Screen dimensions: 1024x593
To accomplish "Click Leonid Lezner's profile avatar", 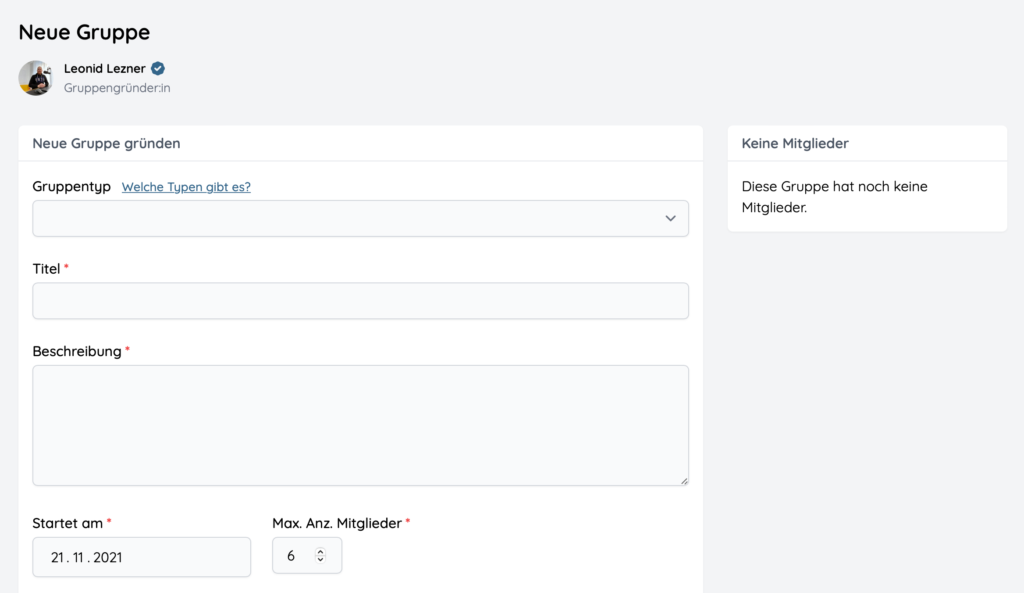I will tap(35, 78).
